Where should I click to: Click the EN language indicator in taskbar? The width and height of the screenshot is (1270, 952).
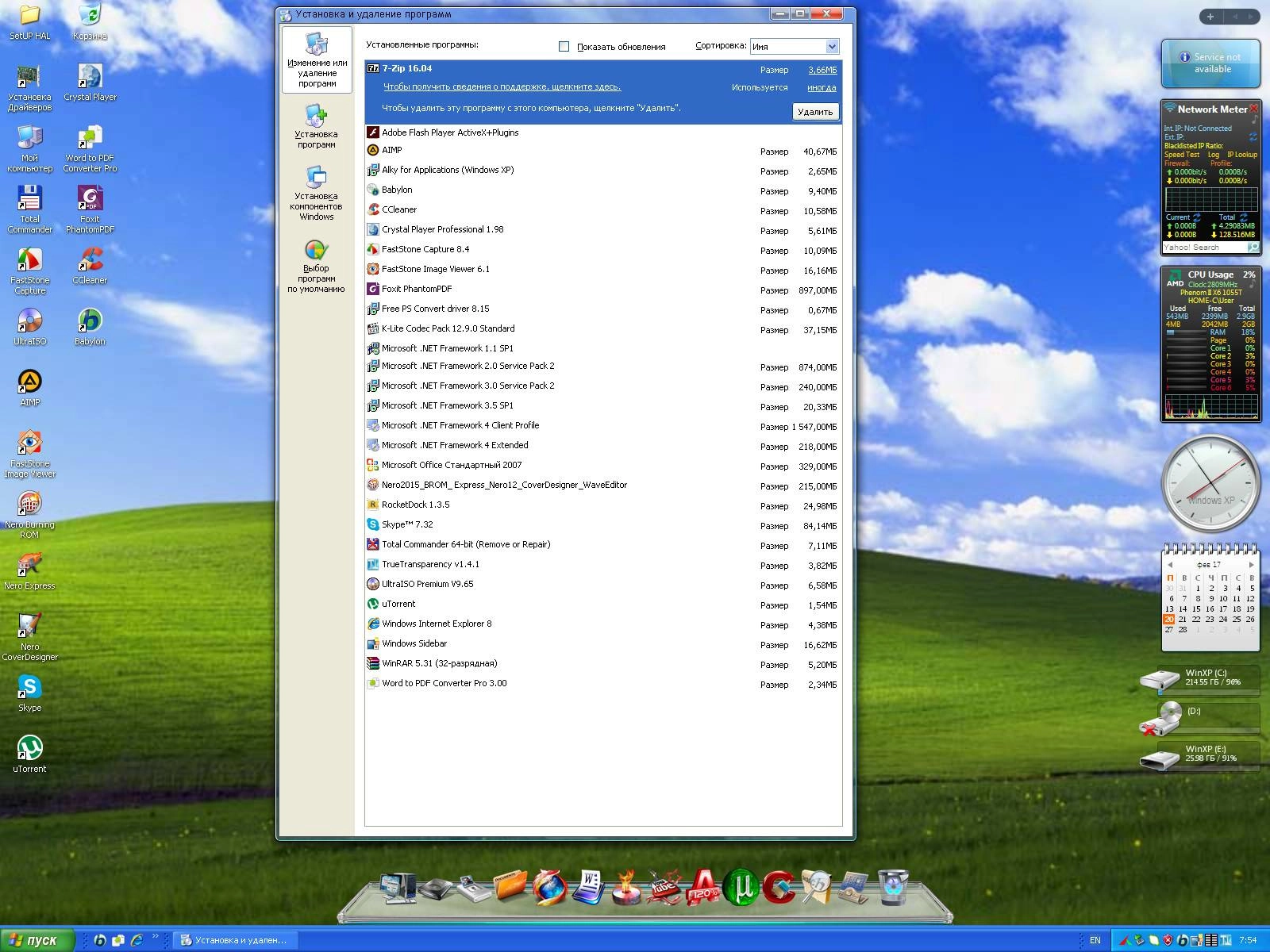click(1095, 940)
